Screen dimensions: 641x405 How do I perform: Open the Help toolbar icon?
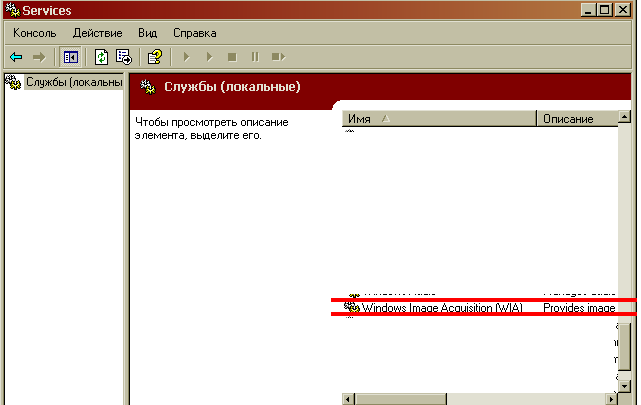[x=154, y=57]
